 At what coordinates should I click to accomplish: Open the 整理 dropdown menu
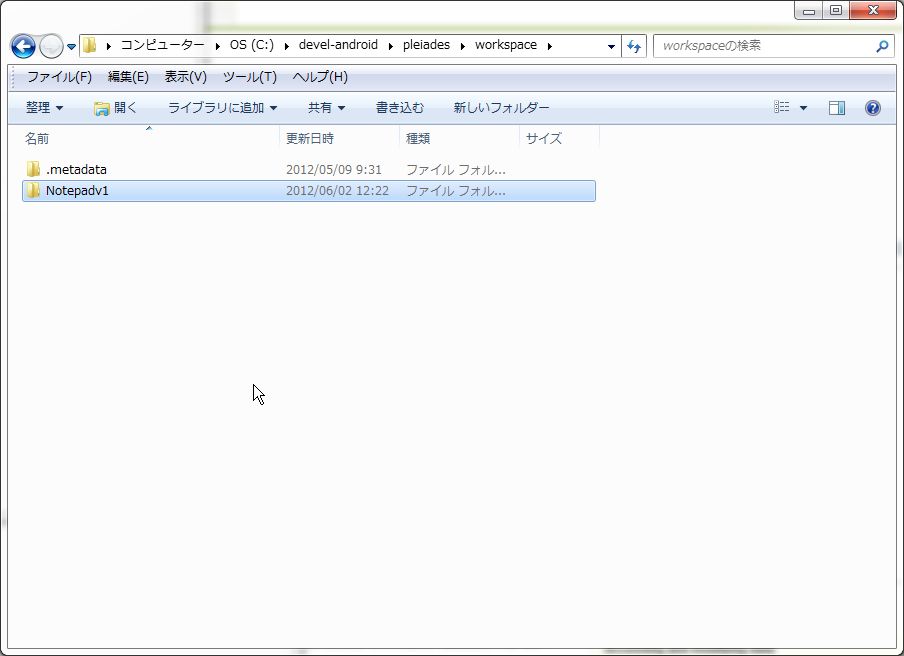pyautogui.click(x=45, y=107)
